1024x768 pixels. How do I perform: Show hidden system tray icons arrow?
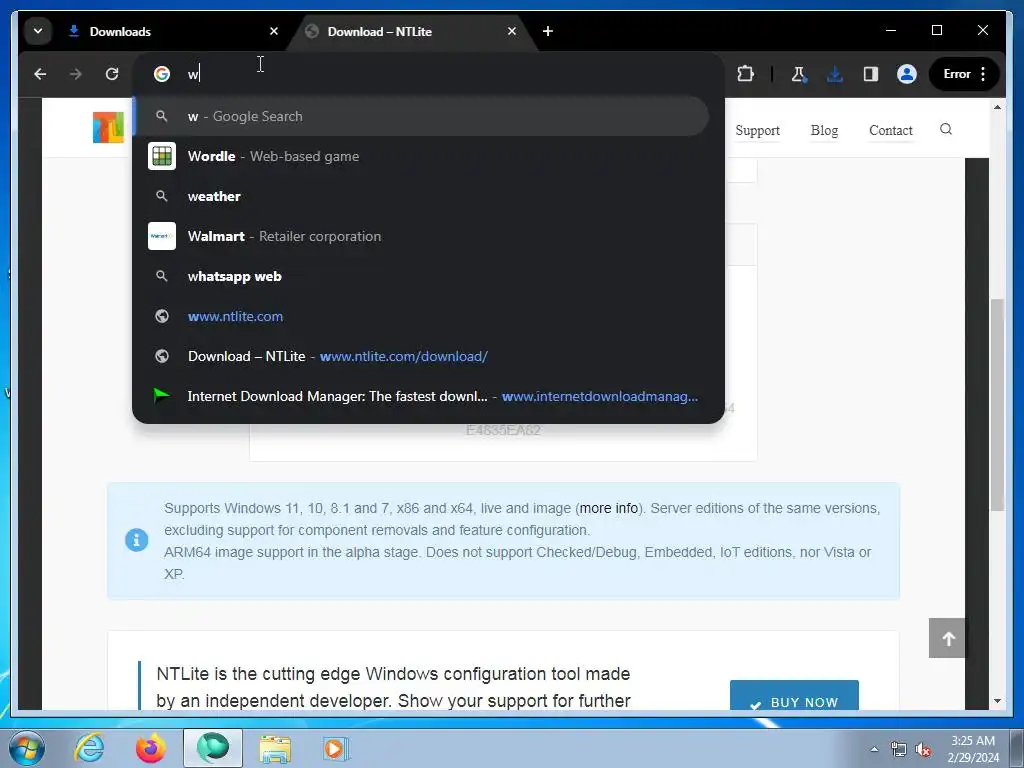pyautogui.click(x=874, y=749)
